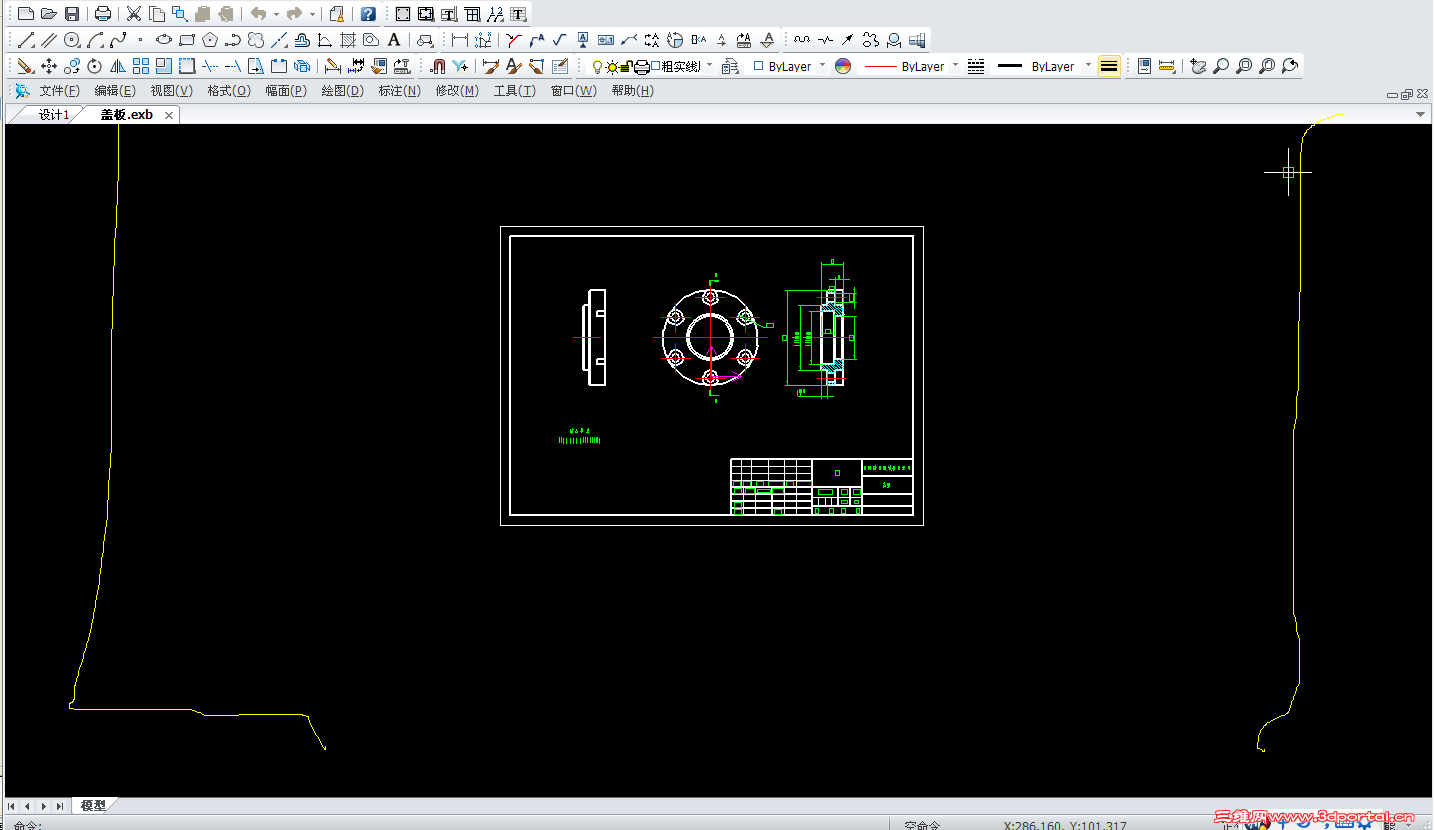Click the Undo arrow icon
This screenshot has width=1434, height=830.
point(258,14)
